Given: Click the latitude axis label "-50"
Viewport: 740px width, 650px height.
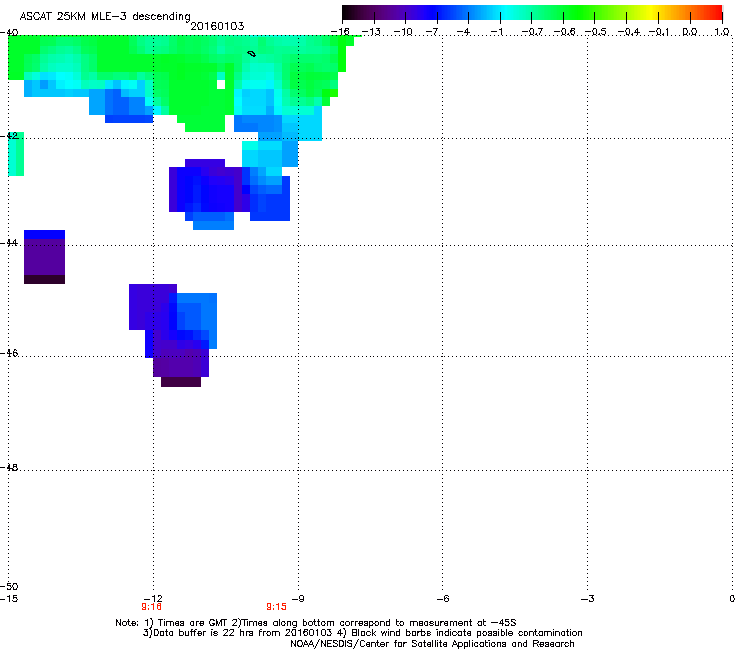Looking at the screenshot, I should 9,587.
